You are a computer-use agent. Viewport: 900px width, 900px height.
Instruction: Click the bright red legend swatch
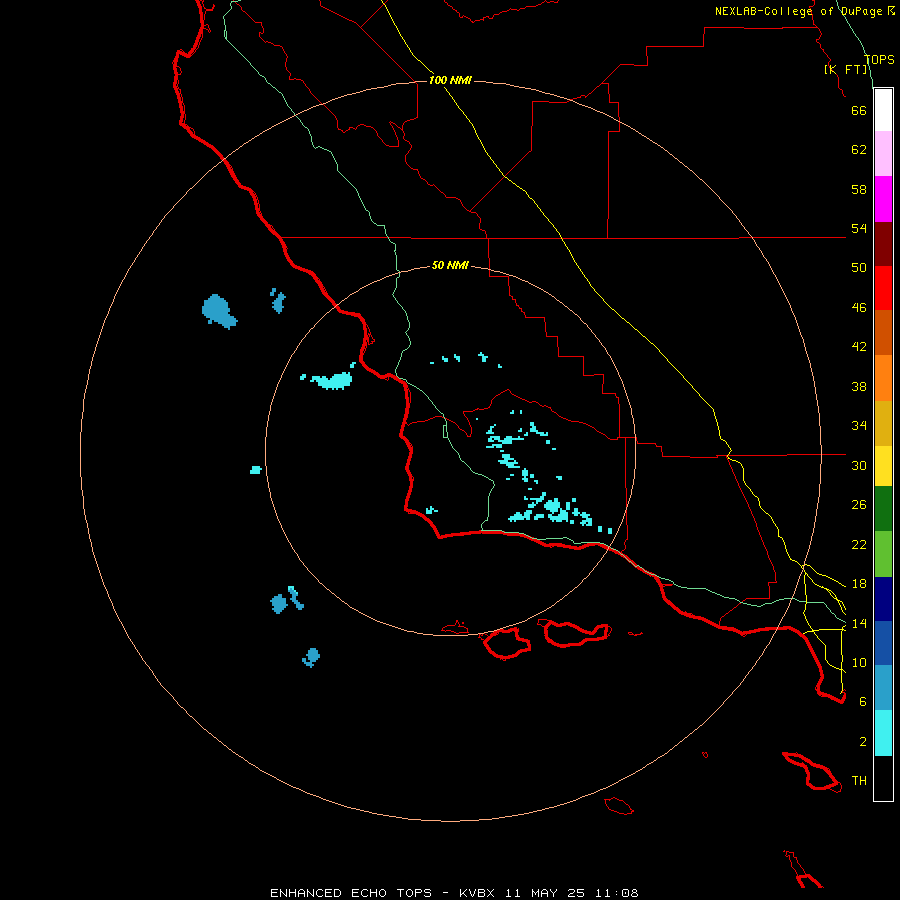point(883,288)
